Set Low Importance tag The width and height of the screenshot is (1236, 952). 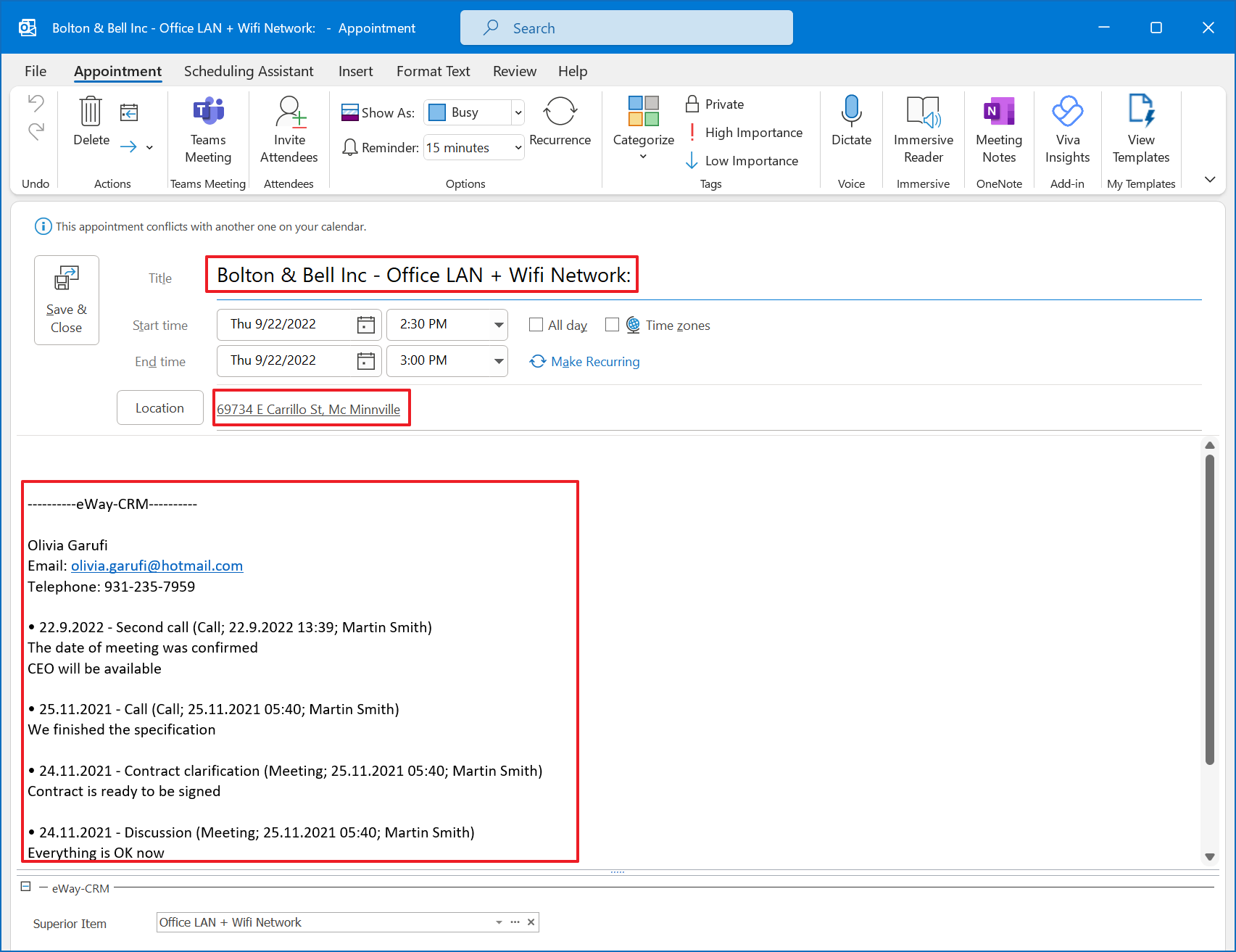pos(742,160)
